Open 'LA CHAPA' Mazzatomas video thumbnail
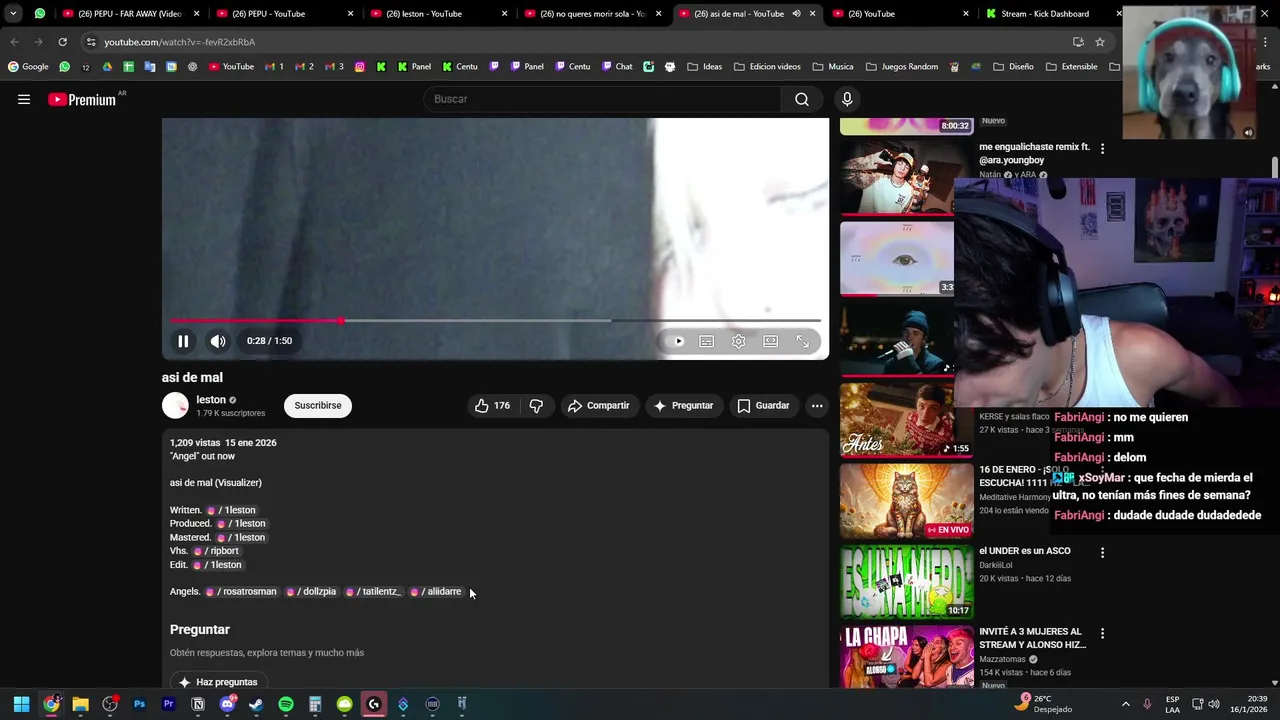The height and width of the screenshot is (720, 1280). 906,658
